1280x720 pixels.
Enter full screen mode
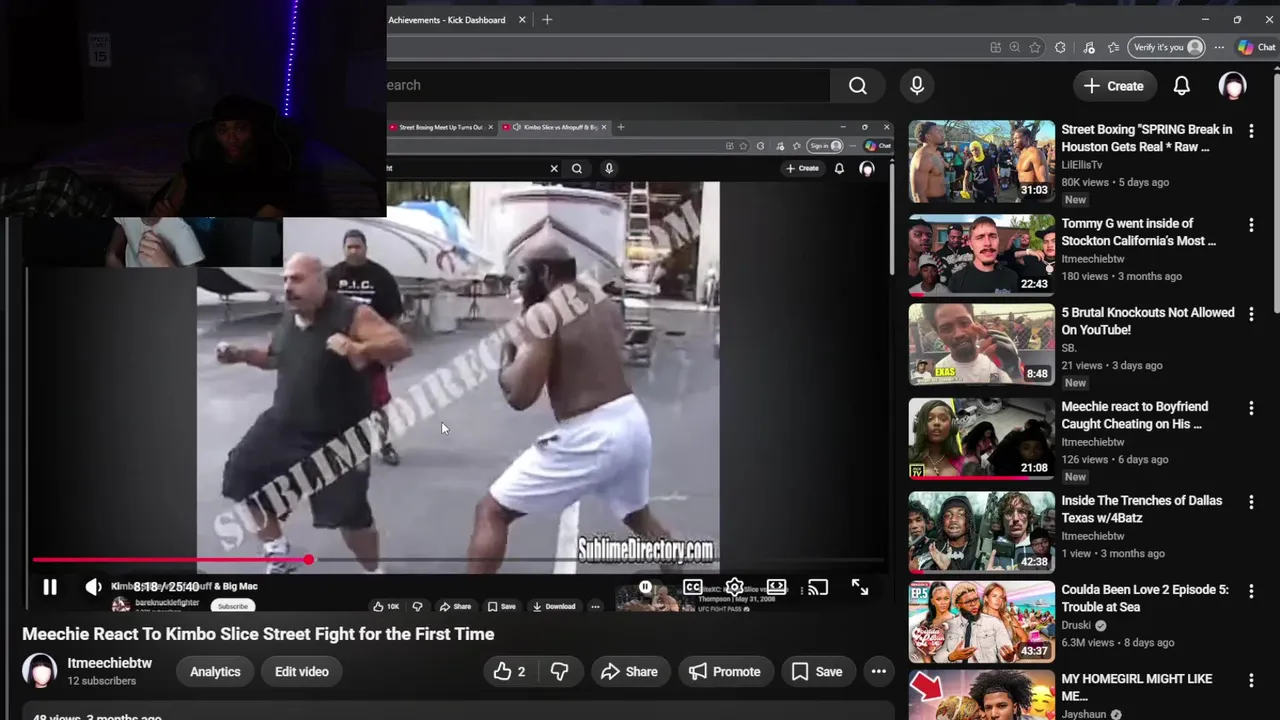tap(860, 587)
